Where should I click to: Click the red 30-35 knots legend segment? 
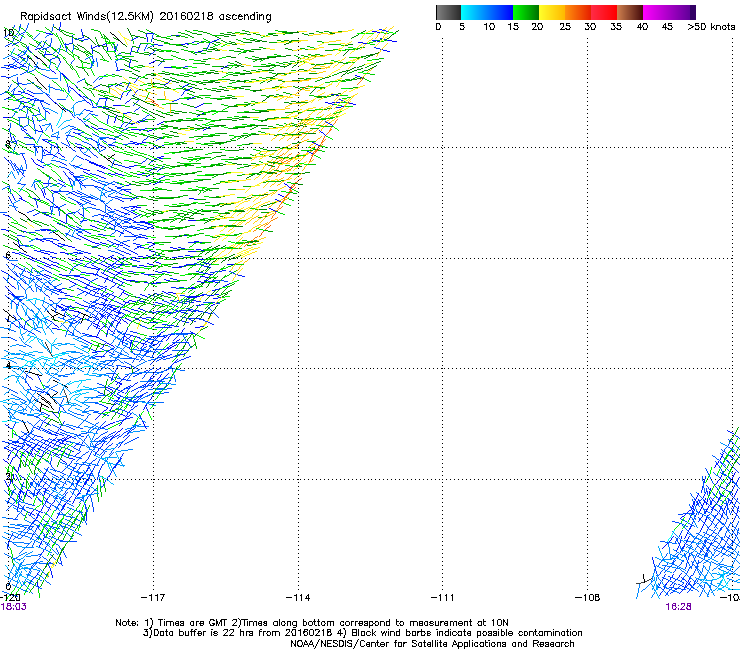604,12
